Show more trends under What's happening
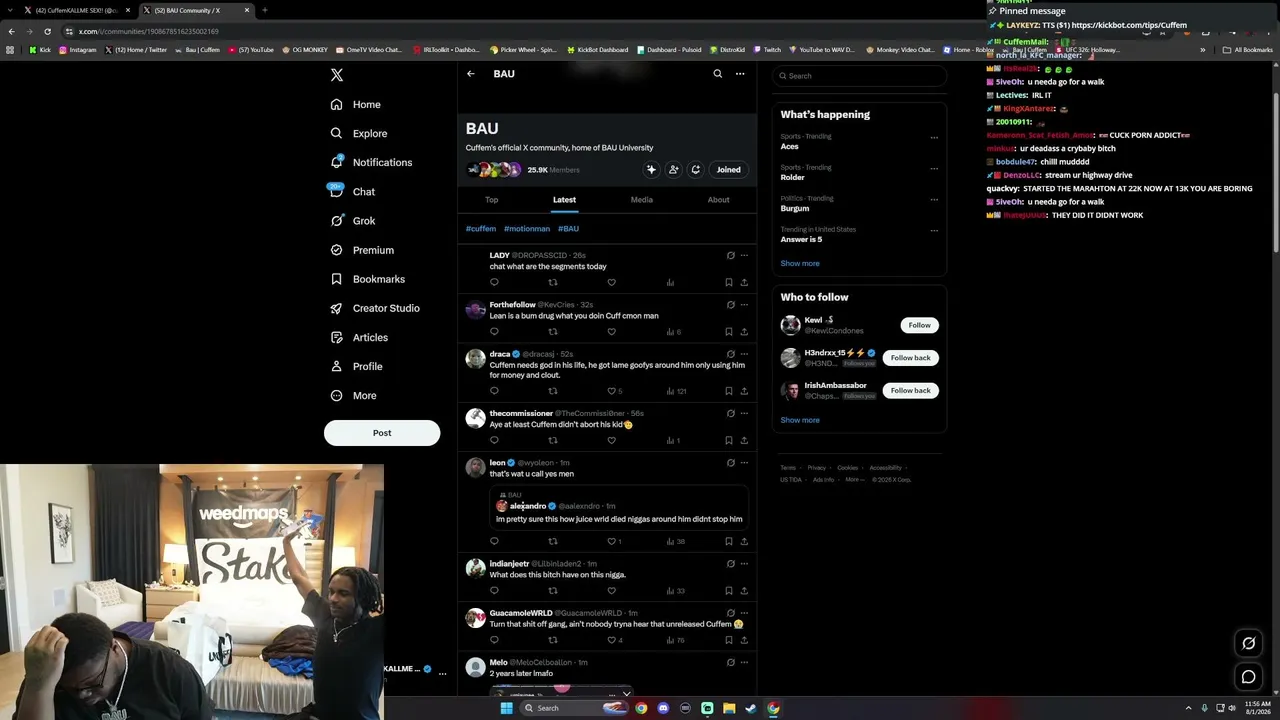This screenshot has width=1280, height=720. [800, 264]
